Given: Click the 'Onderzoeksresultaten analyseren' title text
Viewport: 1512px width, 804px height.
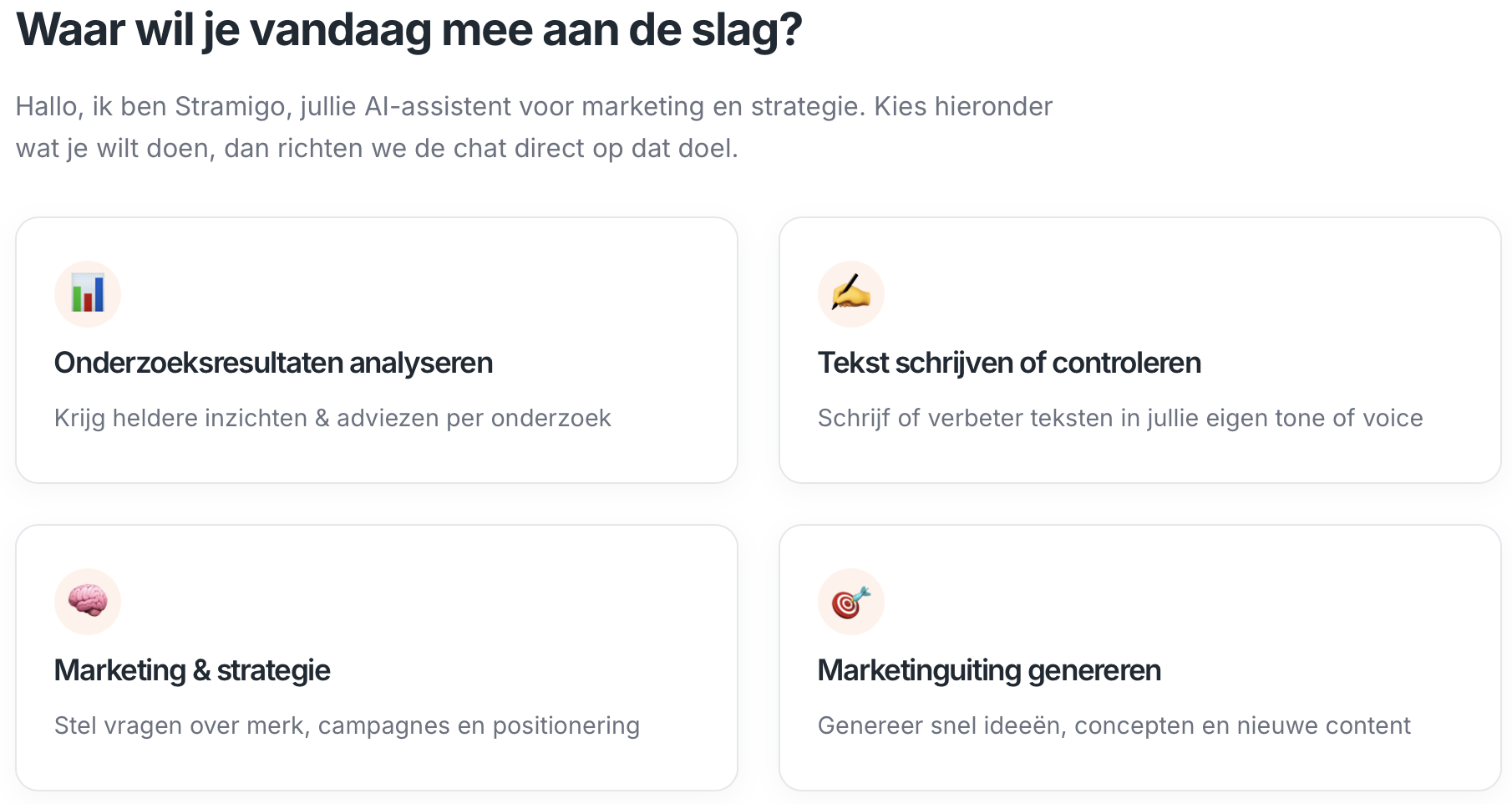Looking at the screenshot, I should point(273,363).
